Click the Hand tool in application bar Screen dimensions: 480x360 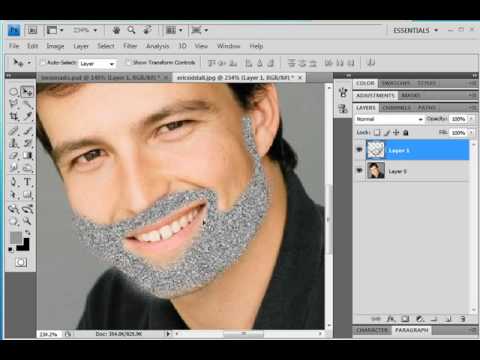(116, 30)
